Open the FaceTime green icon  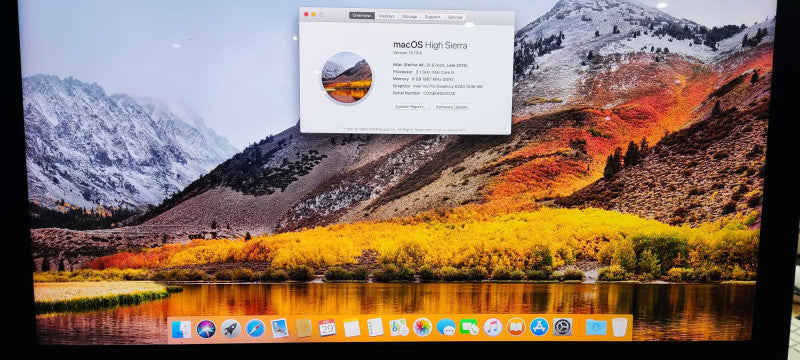[469, 327]
